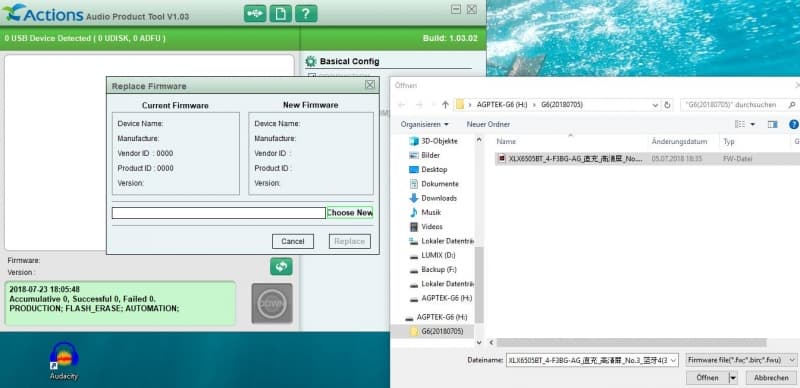This screenshot has height=388, width=800.
Task: Click the Dateiname text field
Action: (x=588, y=360)
